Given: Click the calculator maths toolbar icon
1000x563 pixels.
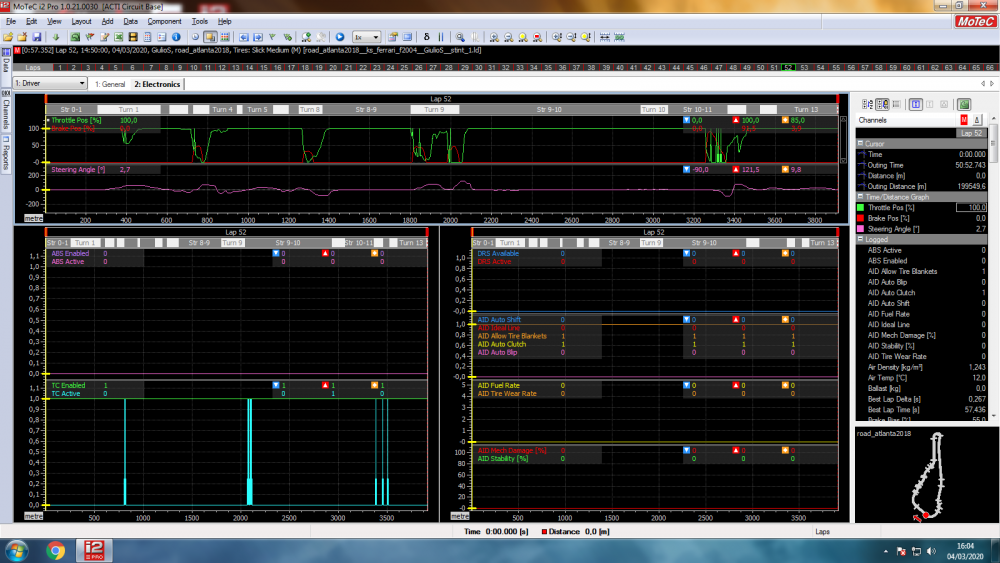Looking at the screenshot, I should 147,37.
